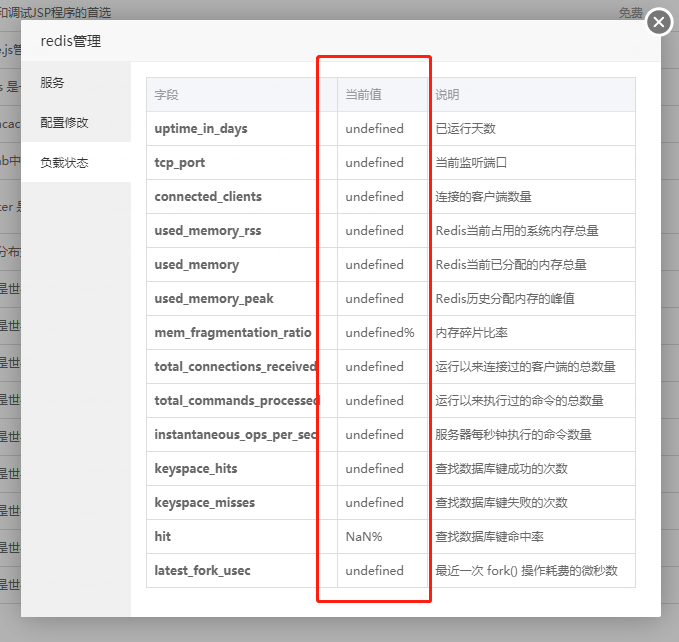Click the description 内存碎片比率

[x=472, y=332]
